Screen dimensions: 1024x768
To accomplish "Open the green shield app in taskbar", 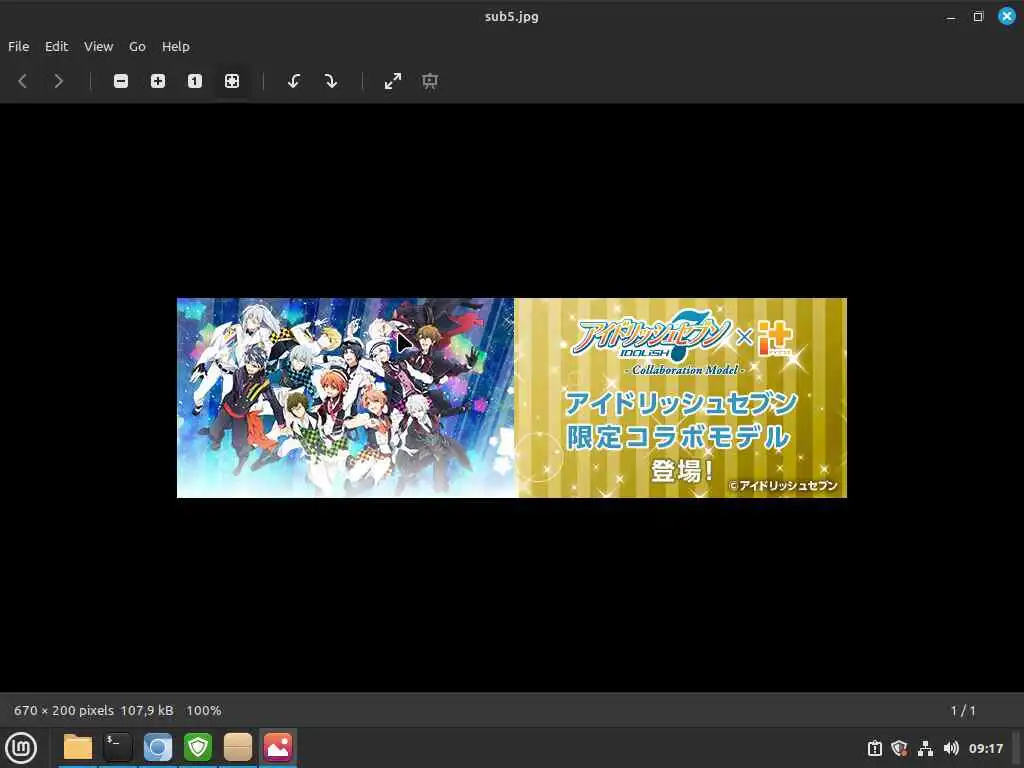I will pyautogui.click(x=198, y=747).
